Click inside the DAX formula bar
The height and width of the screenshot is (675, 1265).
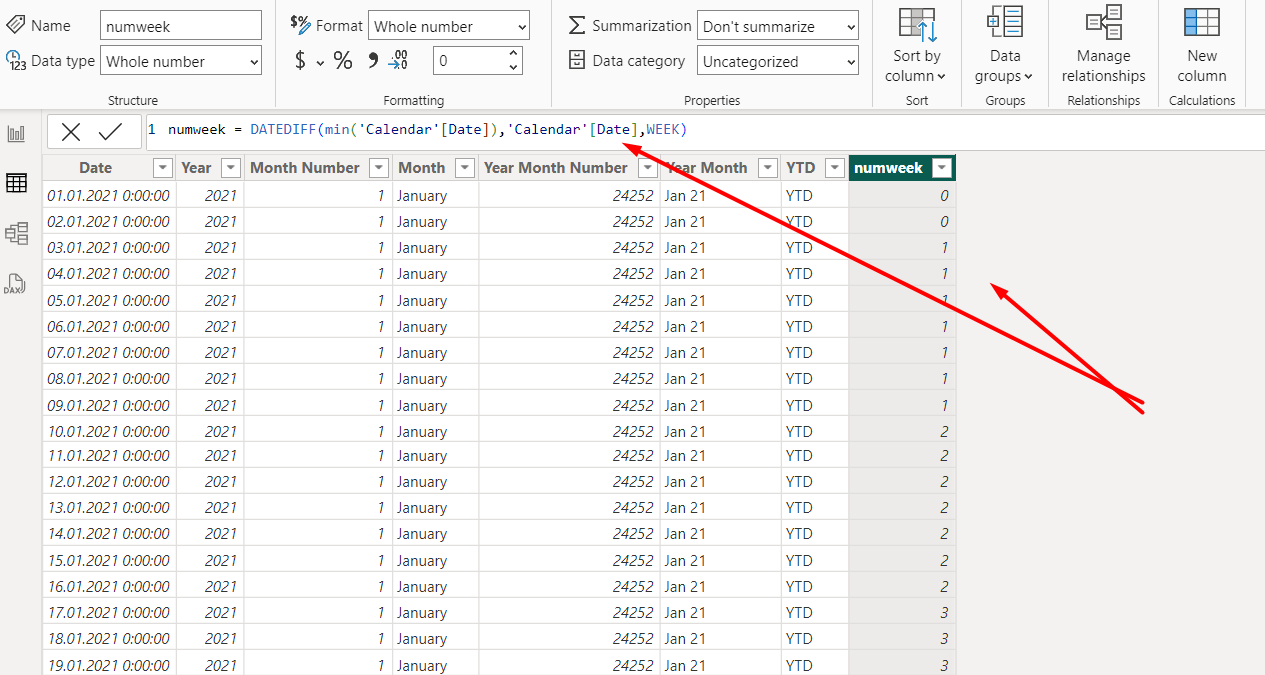point(705,130)
